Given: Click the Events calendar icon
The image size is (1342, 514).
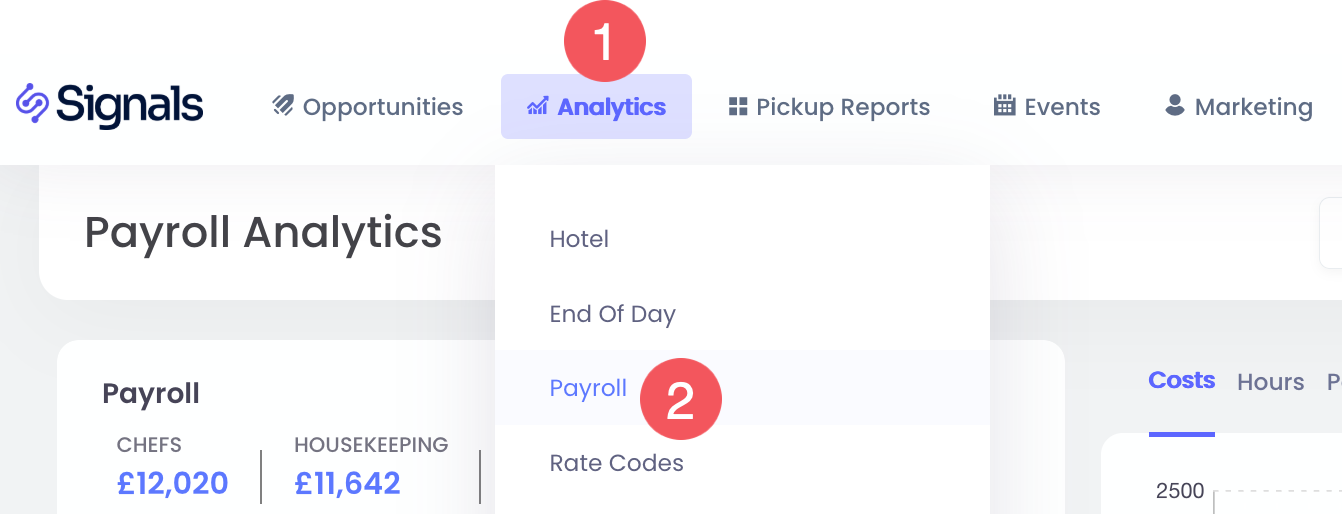Looking at the screenshot, I should pyautogui.click(x=1004, y=106).
